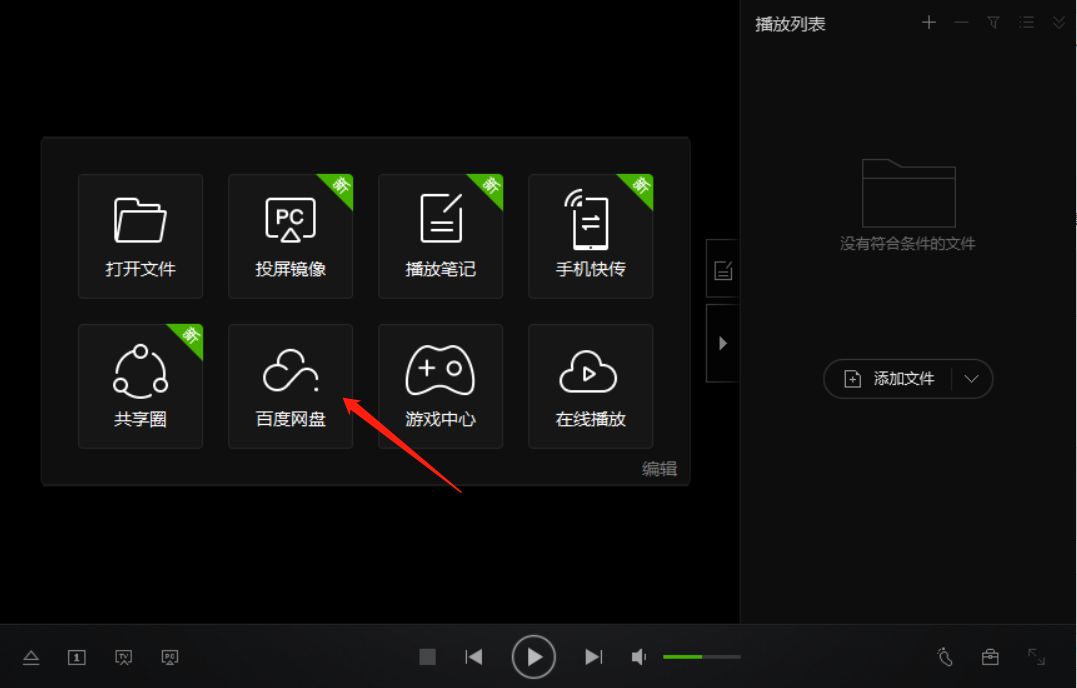Add item with playlist plus icon
This screenshot has height=688, width=1077.
pos(929,23)
